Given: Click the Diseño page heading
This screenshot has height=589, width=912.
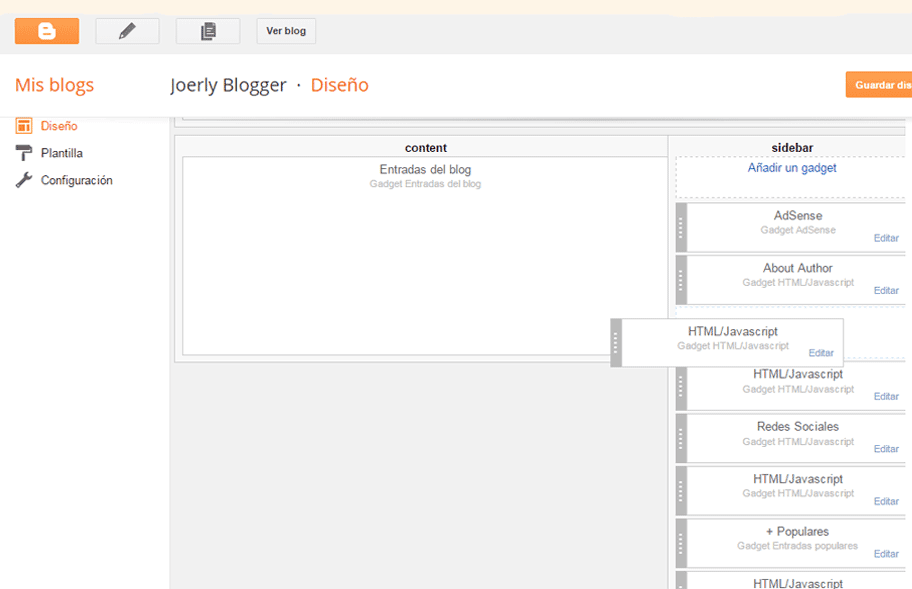Looking at the screenshot, I should (340, 85).
